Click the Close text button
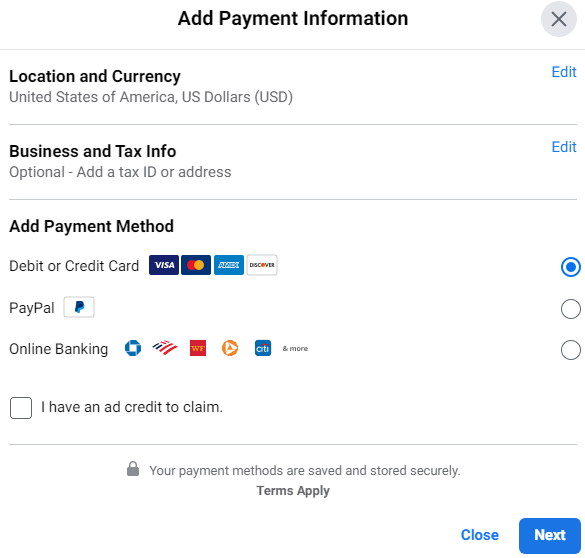The image size is (585, 558). coord(479,535)
